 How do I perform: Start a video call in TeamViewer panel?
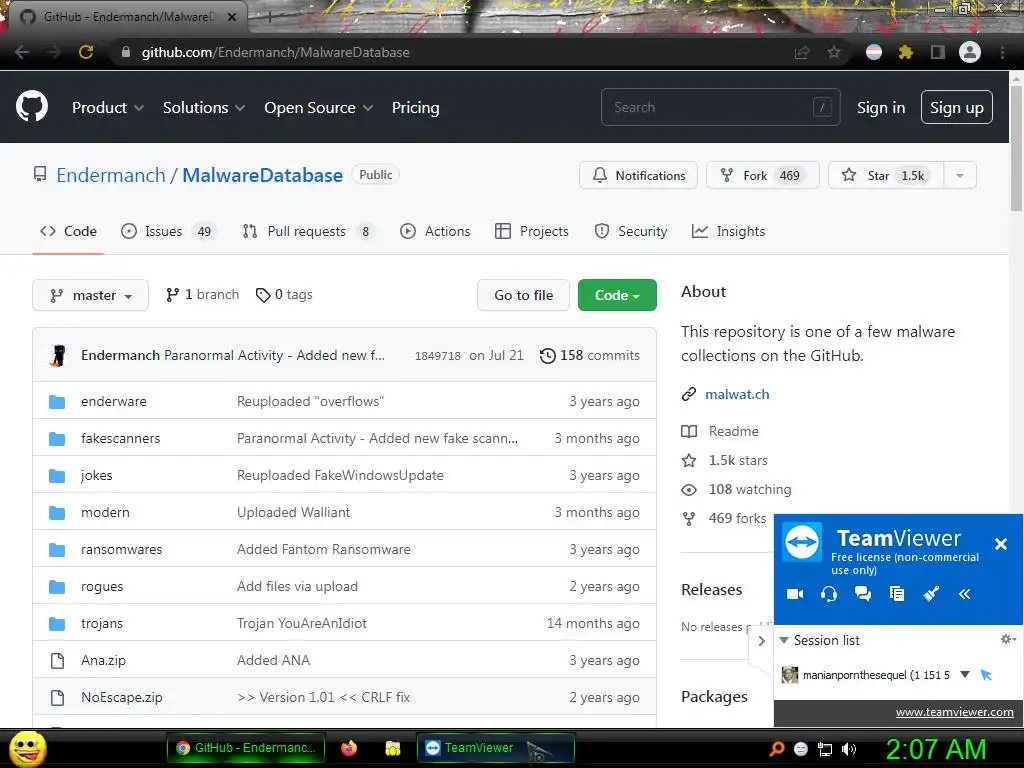tap(795, 594)
